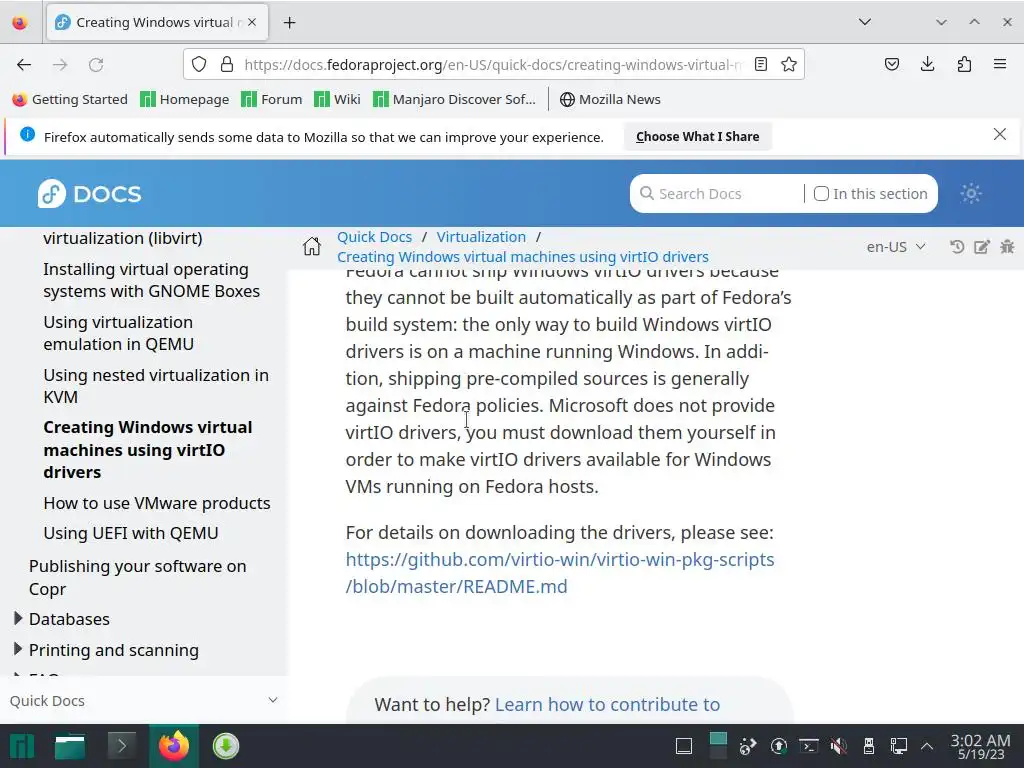Click Learn how to contribute link
1024x768 pixels.
pos(607,705)
